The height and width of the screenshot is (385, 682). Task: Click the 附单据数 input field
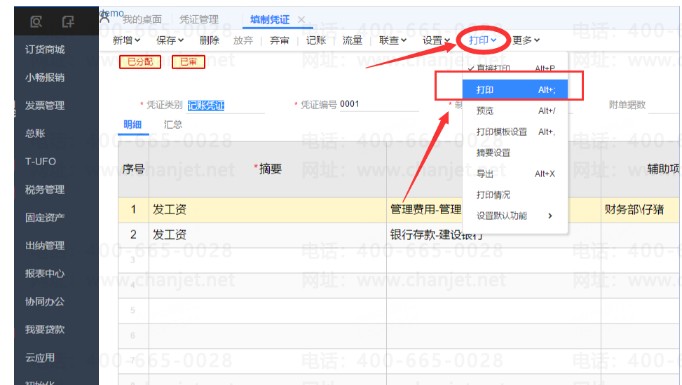tap(663, 105)
